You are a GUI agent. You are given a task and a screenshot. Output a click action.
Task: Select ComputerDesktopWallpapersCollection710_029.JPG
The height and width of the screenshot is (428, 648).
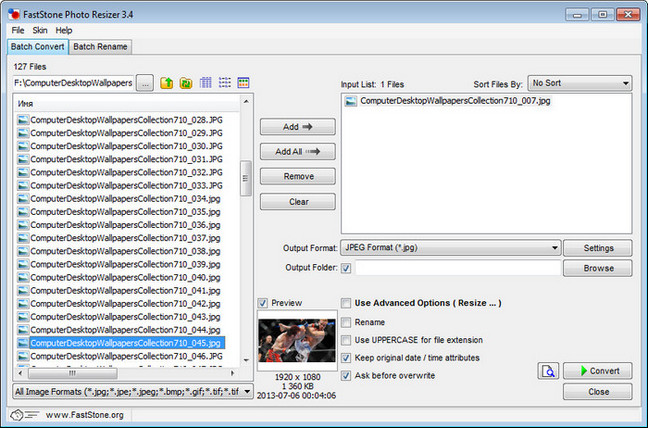coord(126,133)
